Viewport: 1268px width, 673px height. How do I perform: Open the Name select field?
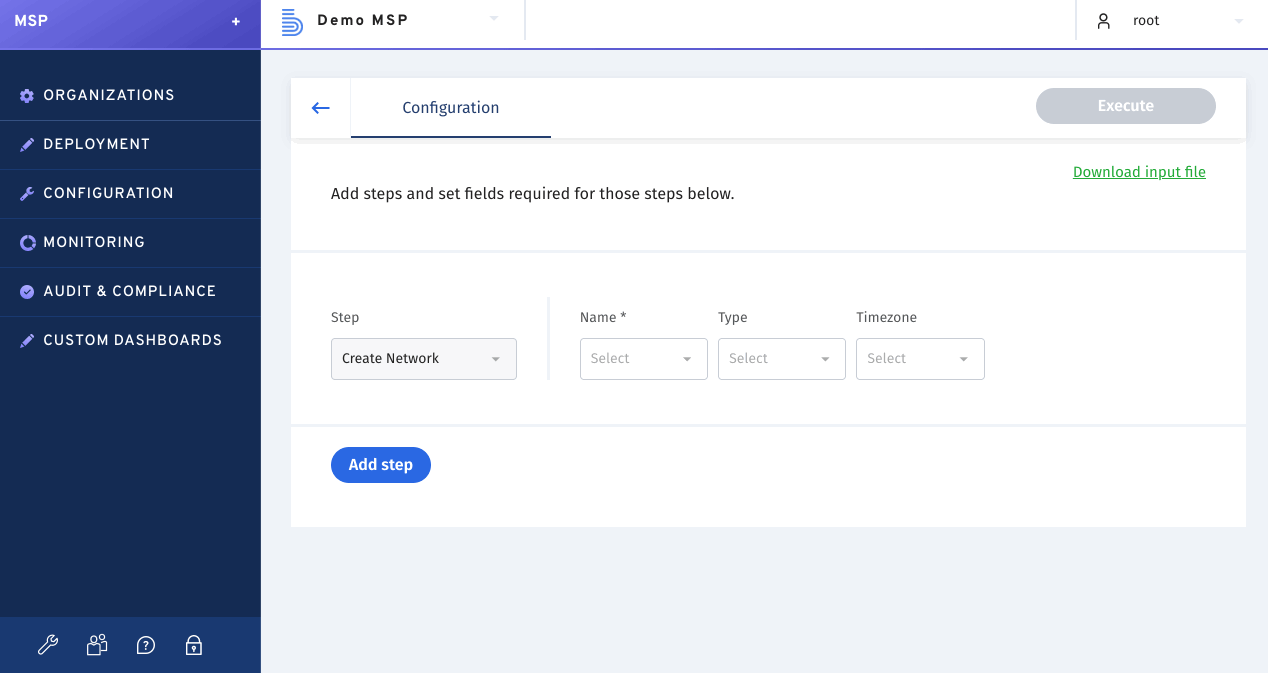[x=643, y=358]
